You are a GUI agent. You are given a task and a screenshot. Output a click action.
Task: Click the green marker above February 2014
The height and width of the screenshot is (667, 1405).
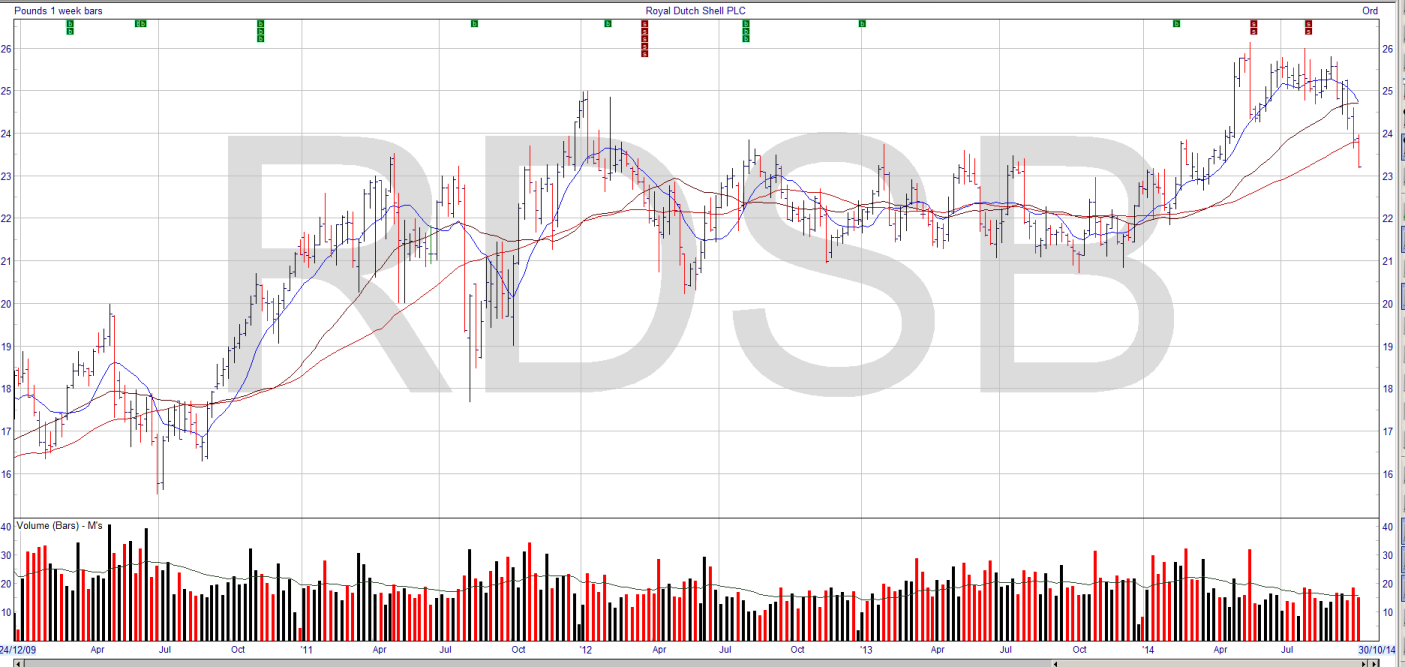point(1175,23)
